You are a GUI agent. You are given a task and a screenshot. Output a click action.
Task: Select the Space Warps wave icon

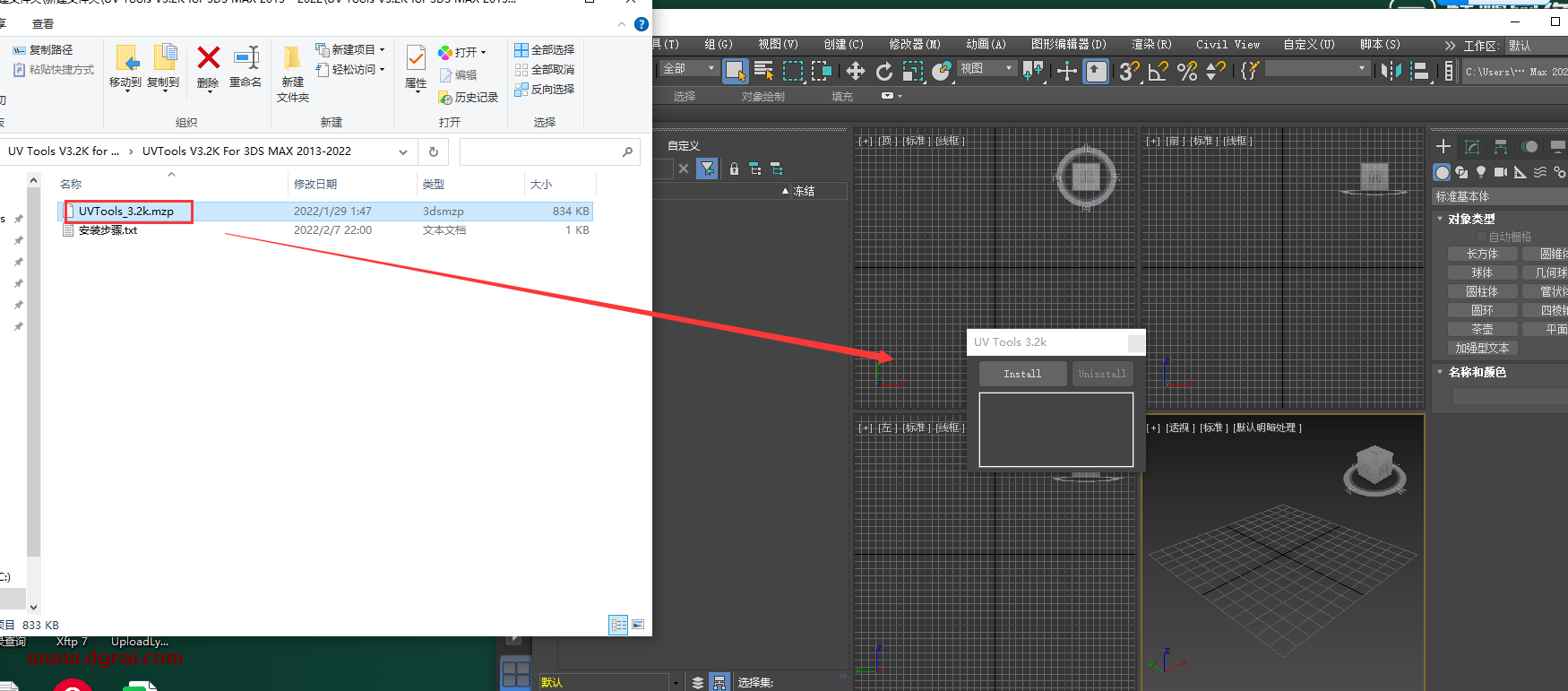click(1540, 172)
